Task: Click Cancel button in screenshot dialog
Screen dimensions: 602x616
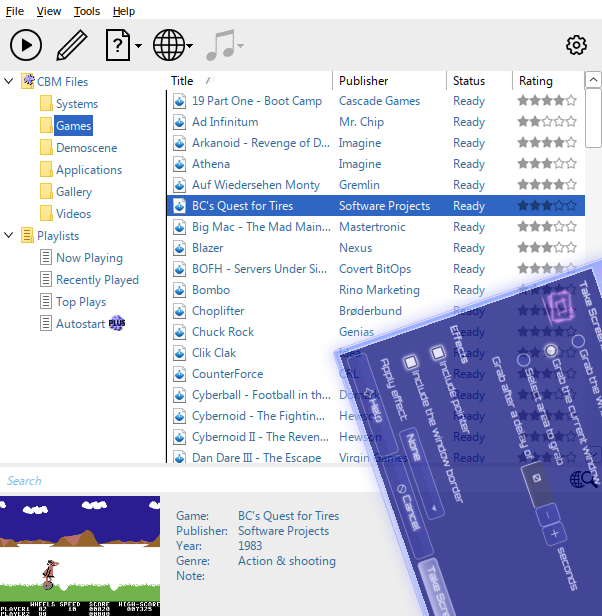Action: click(x=407, y=507)
